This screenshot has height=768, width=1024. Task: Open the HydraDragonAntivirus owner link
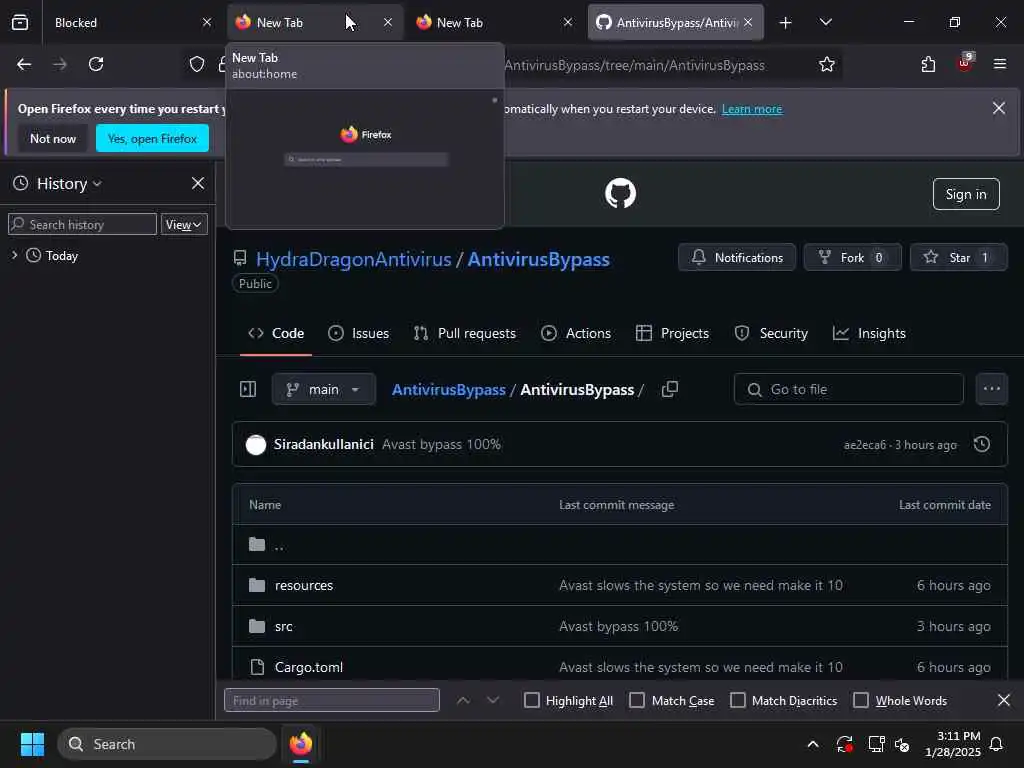(x=353, y=259)
